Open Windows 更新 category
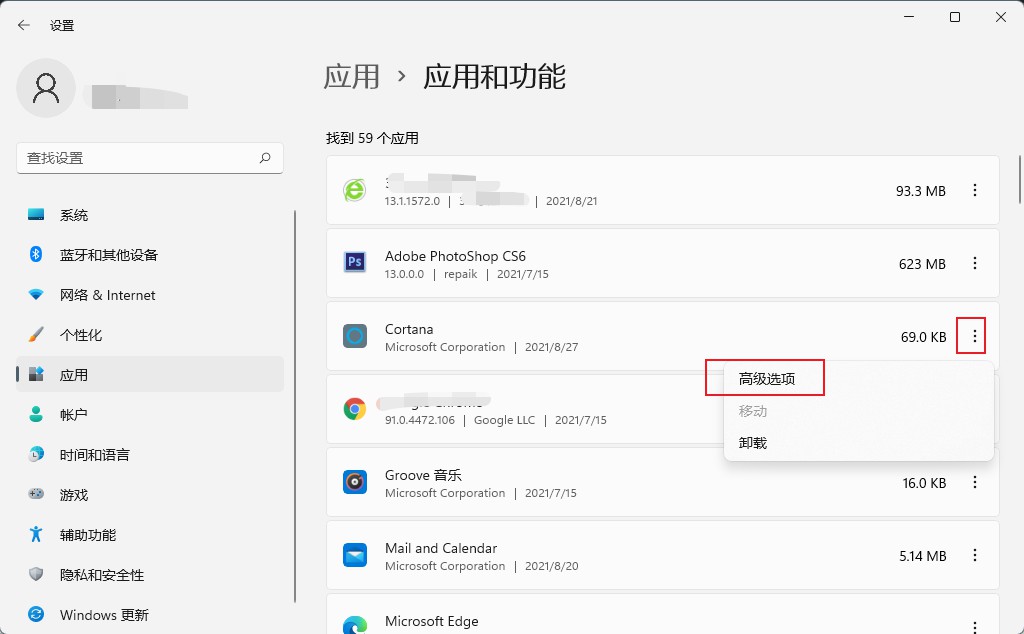Image resolution: width=1024 pixels, height=634 pixels. 150,615
